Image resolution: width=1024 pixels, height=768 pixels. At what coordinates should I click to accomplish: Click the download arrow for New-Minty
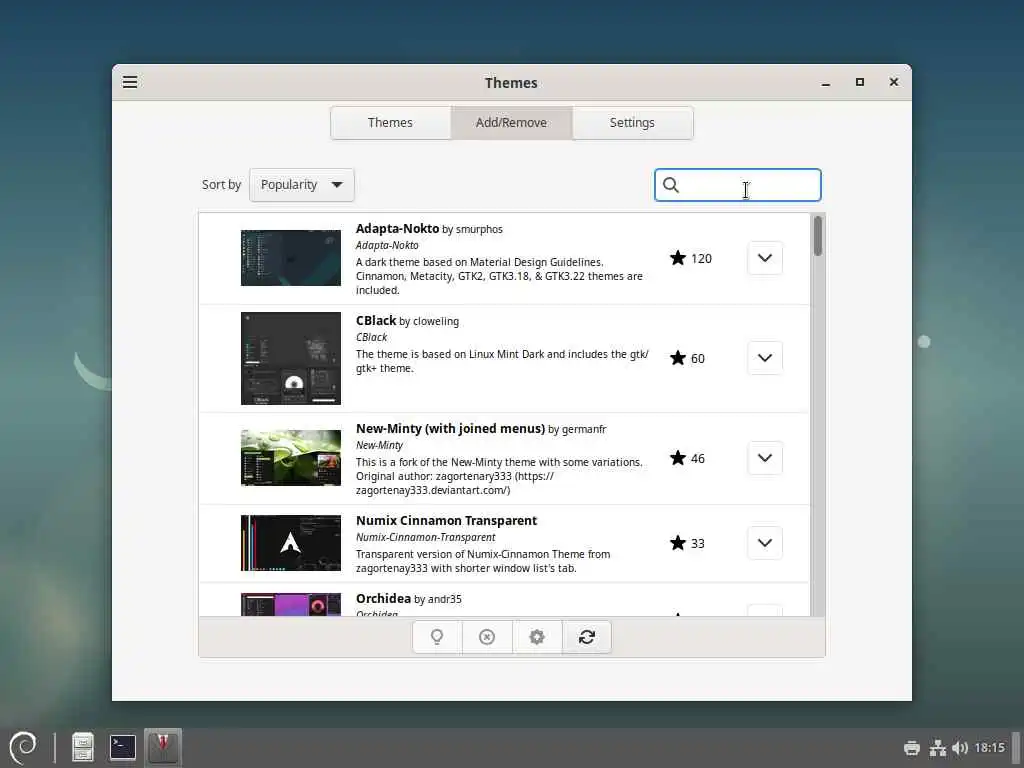[x=765, y=458]
